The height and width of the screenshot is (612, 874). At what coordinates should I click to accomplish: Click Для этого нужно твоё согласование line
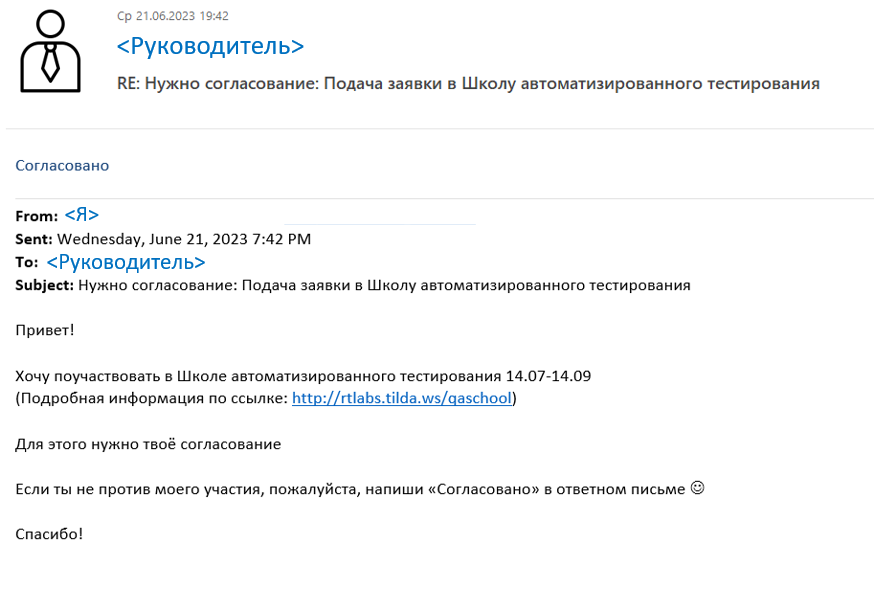point(148,444)
